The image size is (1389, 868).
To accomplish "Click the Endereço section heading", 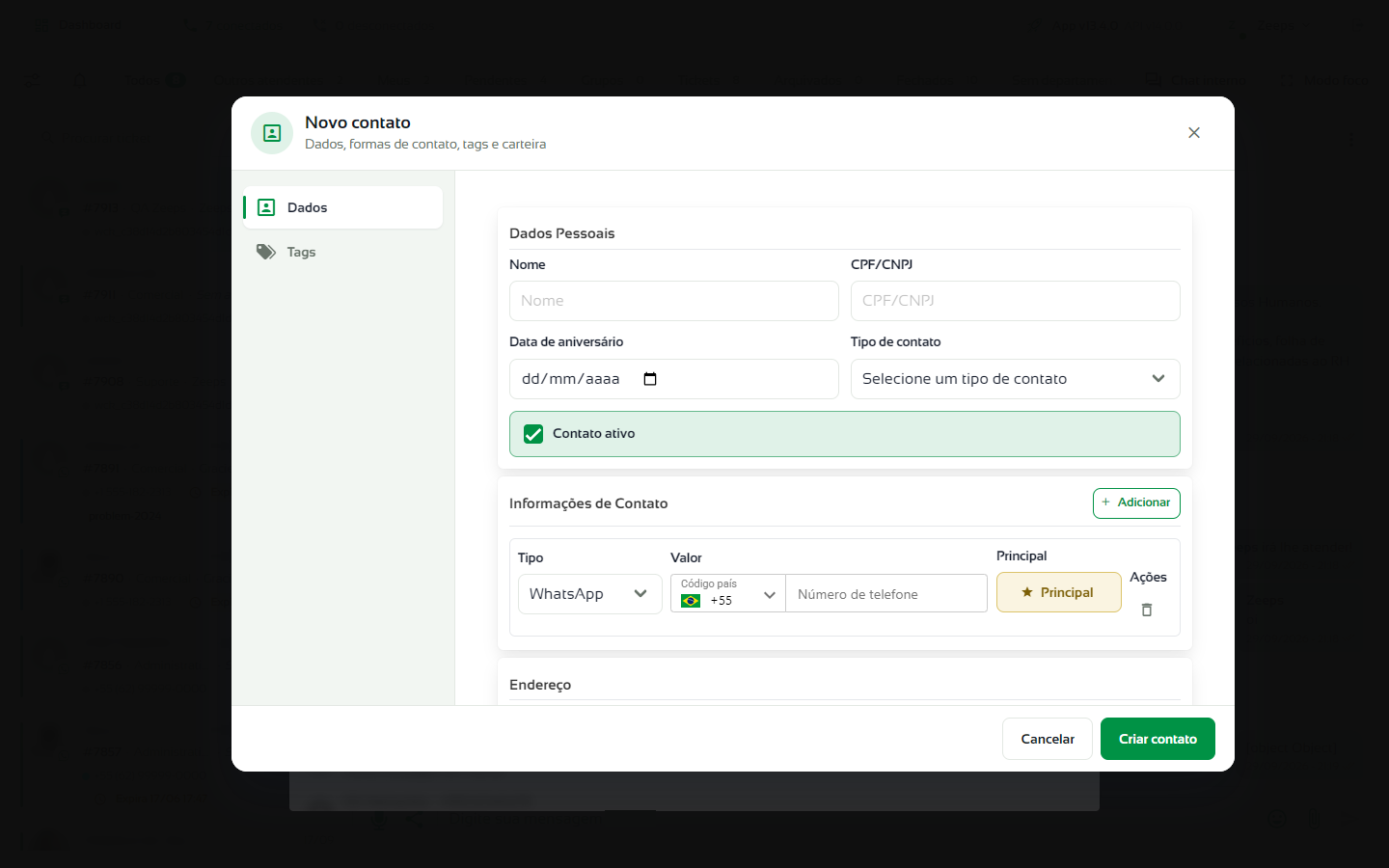I will pos(540,685).
